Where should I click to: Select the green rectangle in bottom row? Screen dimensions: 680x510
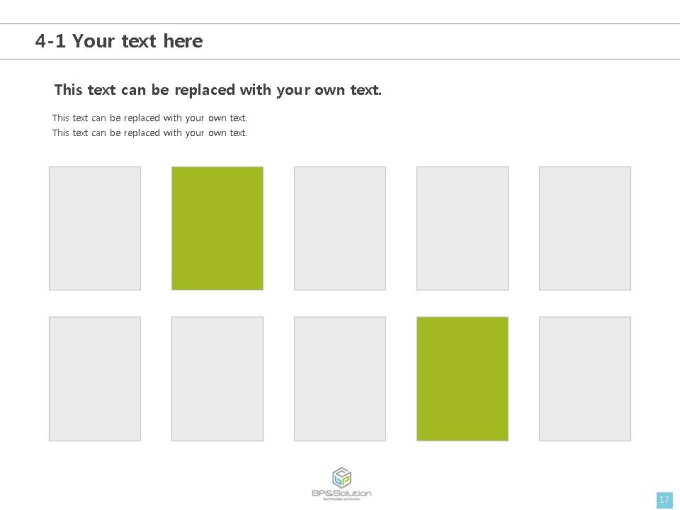tap(462, 379)
